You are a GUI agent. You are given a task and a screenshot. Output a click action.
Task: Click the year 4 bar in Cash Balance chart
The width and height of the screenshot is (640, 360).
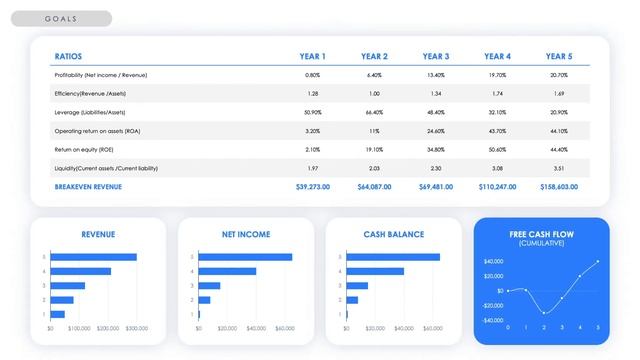point(375,271)
